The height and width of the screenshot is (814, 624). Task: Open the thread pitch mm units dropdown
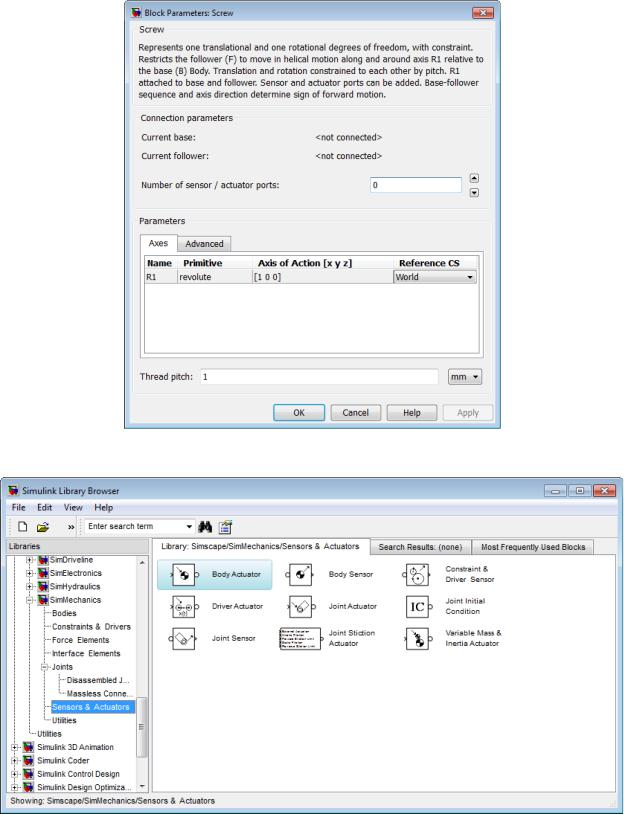click(465, 377)
